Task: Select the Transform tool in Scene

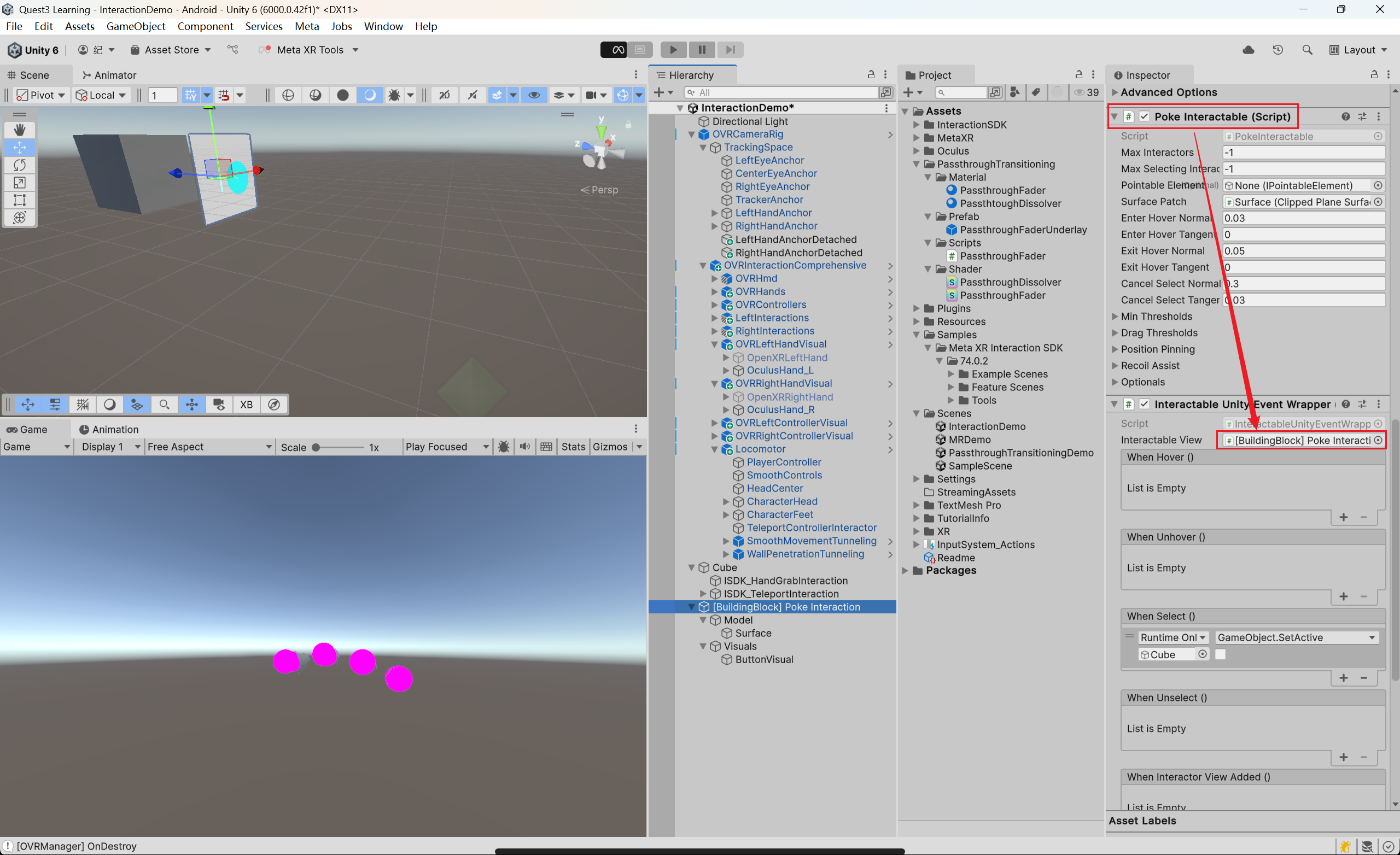Action: 19,218
